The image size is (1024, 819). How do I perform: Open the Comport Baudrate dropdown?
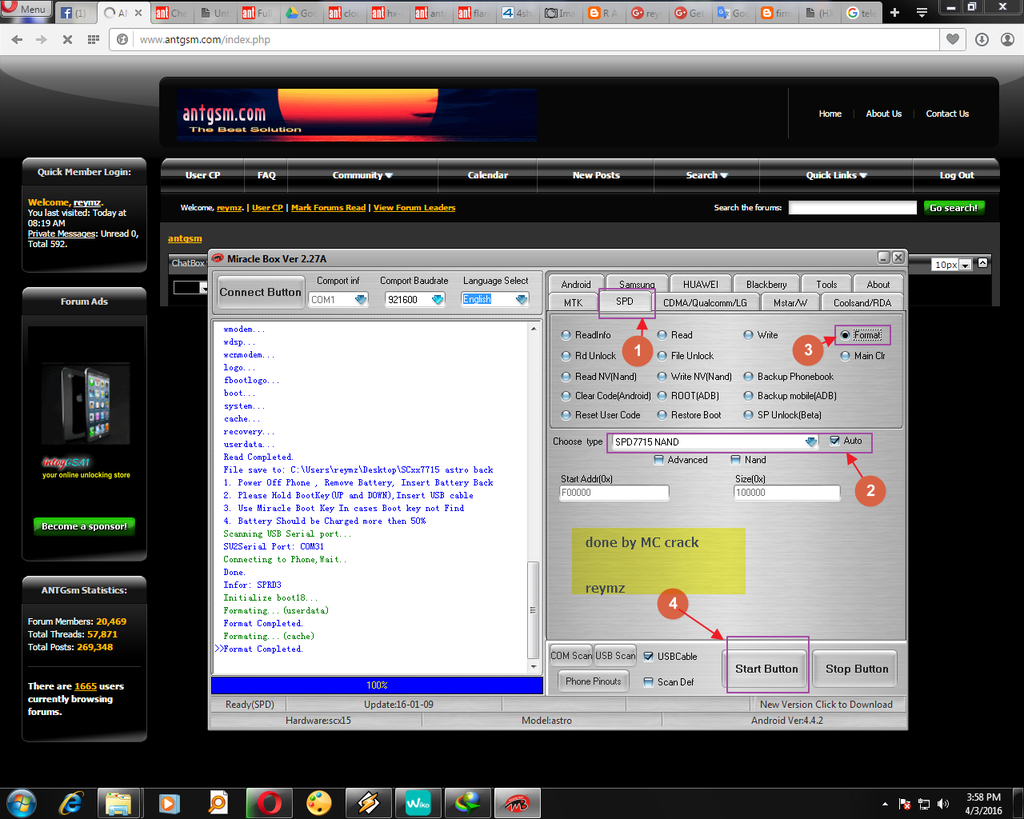pos(437,299)
